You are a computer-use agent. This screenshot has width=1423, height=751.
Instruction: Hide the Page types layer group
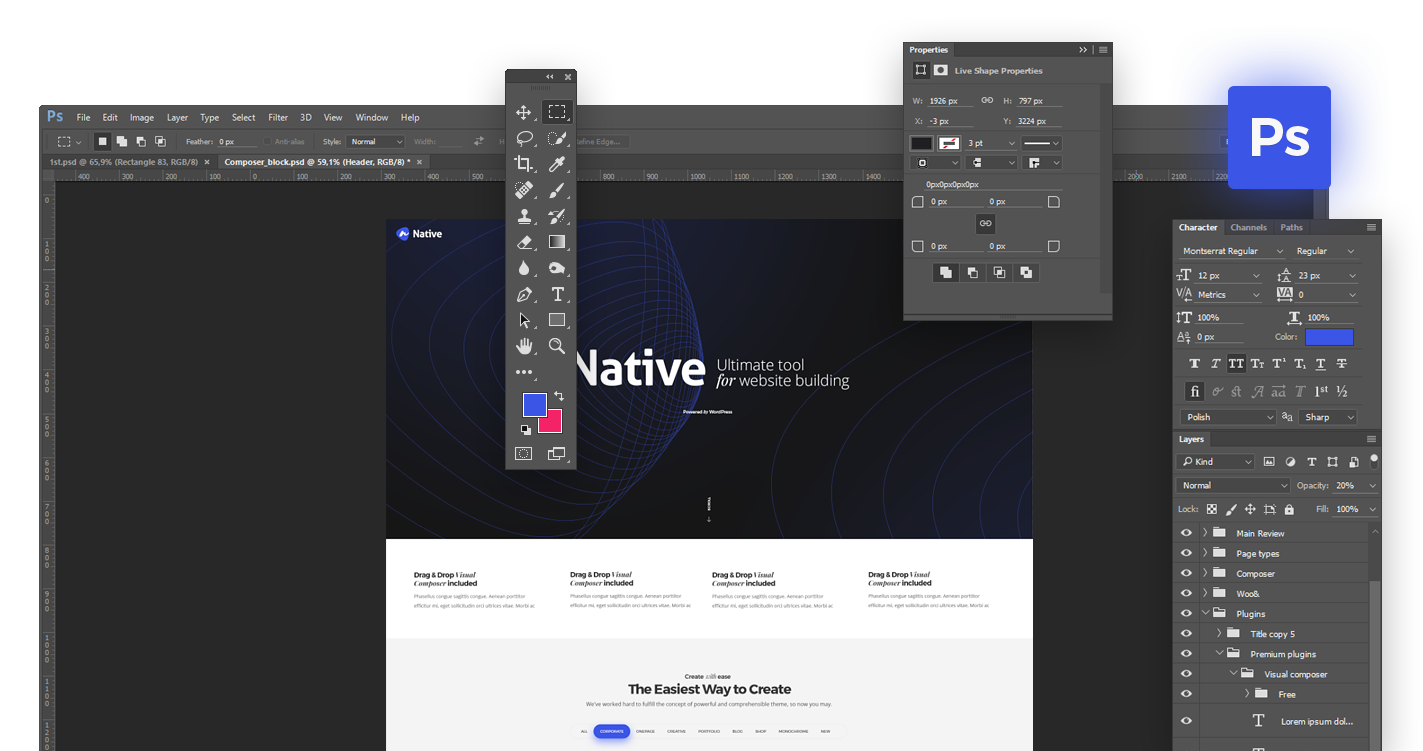tap(1186, 553)
